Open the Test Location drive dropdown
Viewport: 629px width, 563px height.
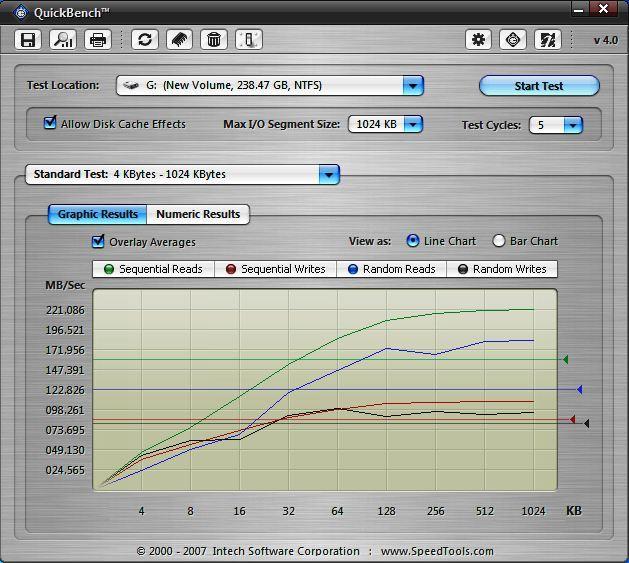[413, 86]
